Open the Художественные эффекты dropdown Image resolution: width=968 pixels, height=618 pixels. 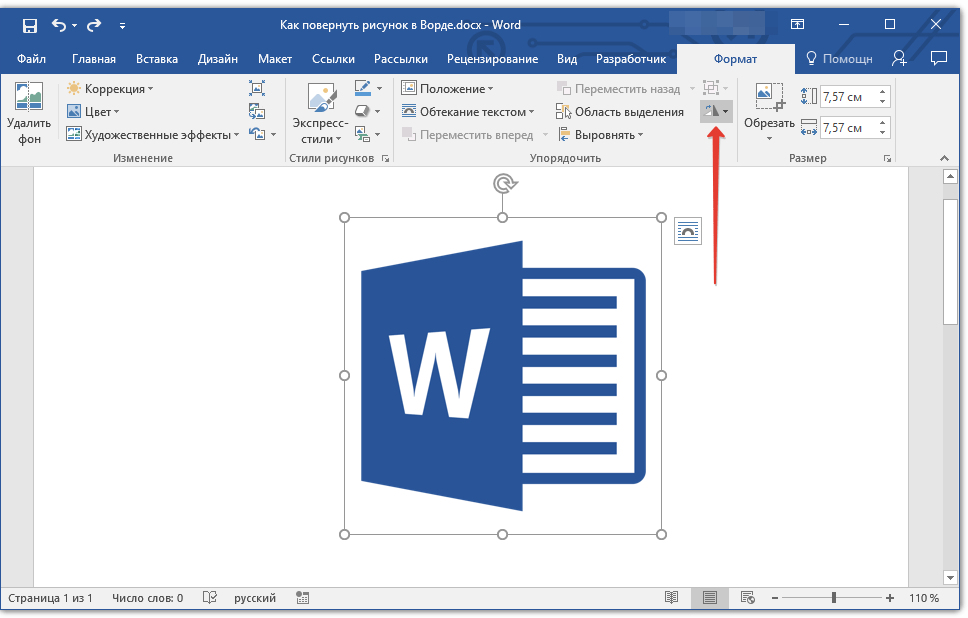tap(153, 135)
